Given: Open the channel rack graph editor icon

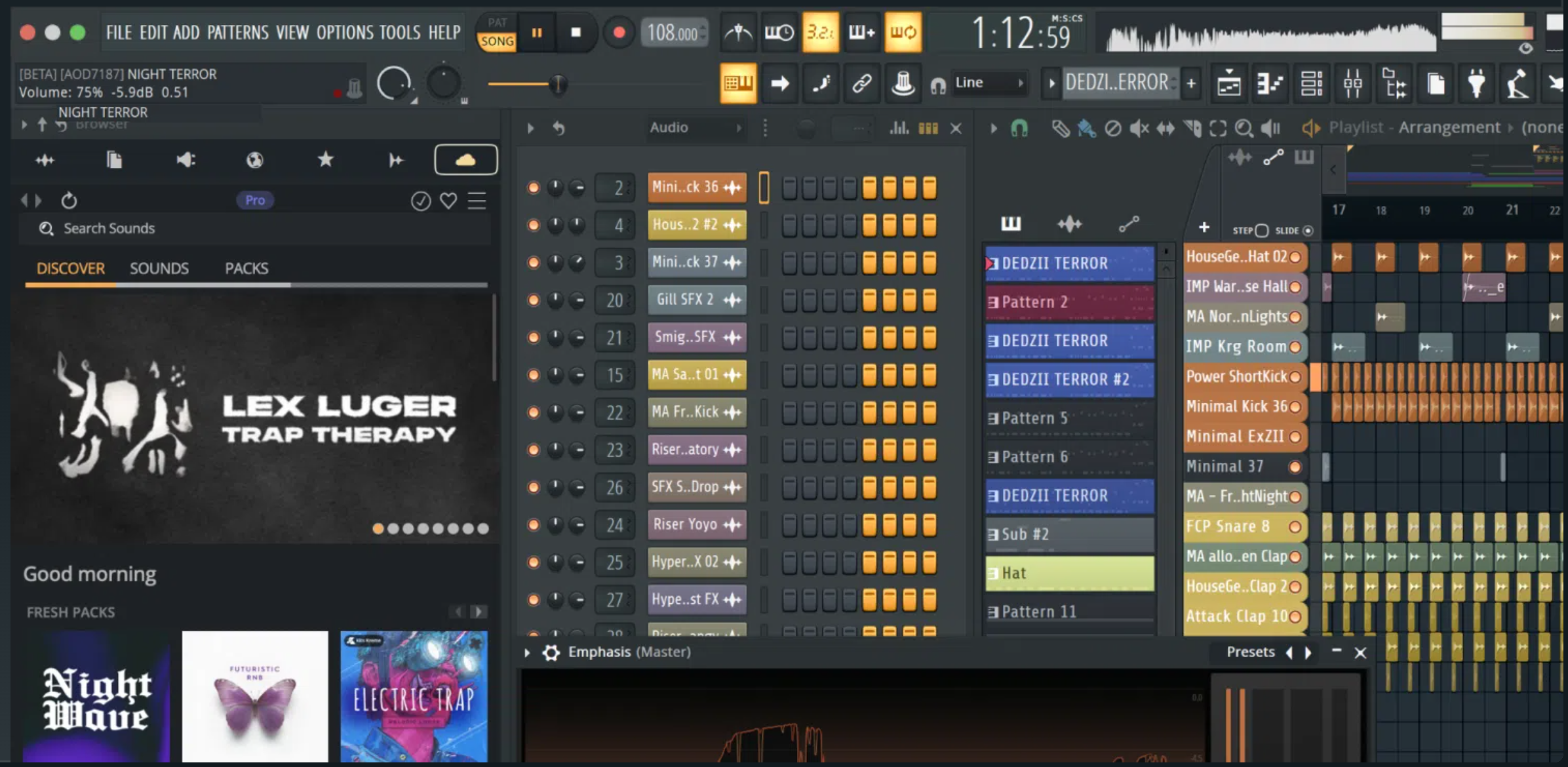Looking at the screenshot, I should (899, 128).
